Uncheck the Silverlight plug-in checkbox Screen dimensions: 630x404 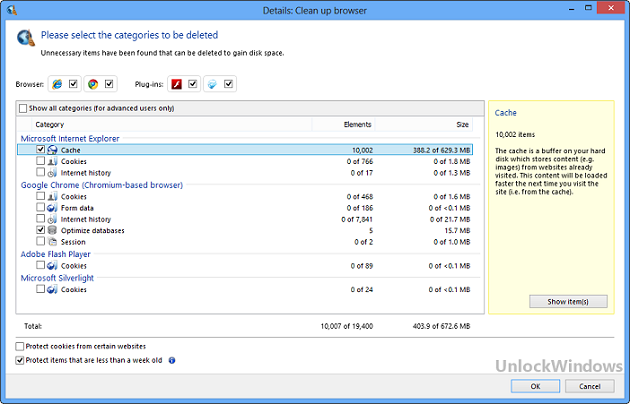pyautogui.click(x=228, y=84)
